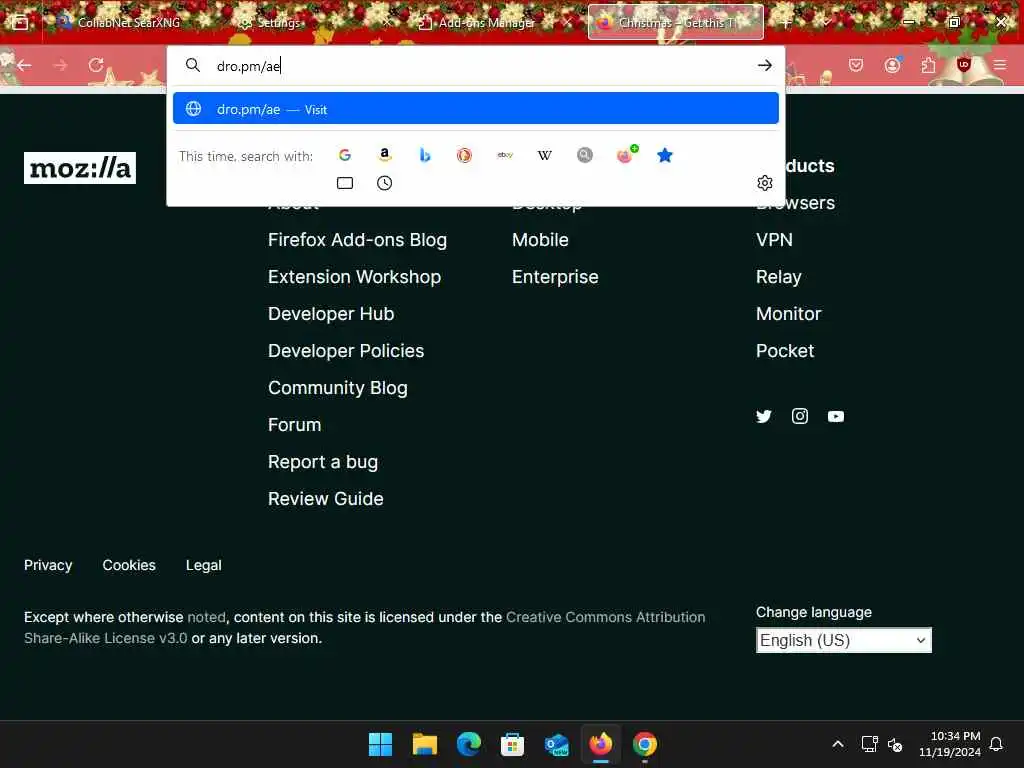Viewport: 1024px width, 768px height.
Task: Search this time with eBay
Action: pyautogui.click(x=505, y=155)
